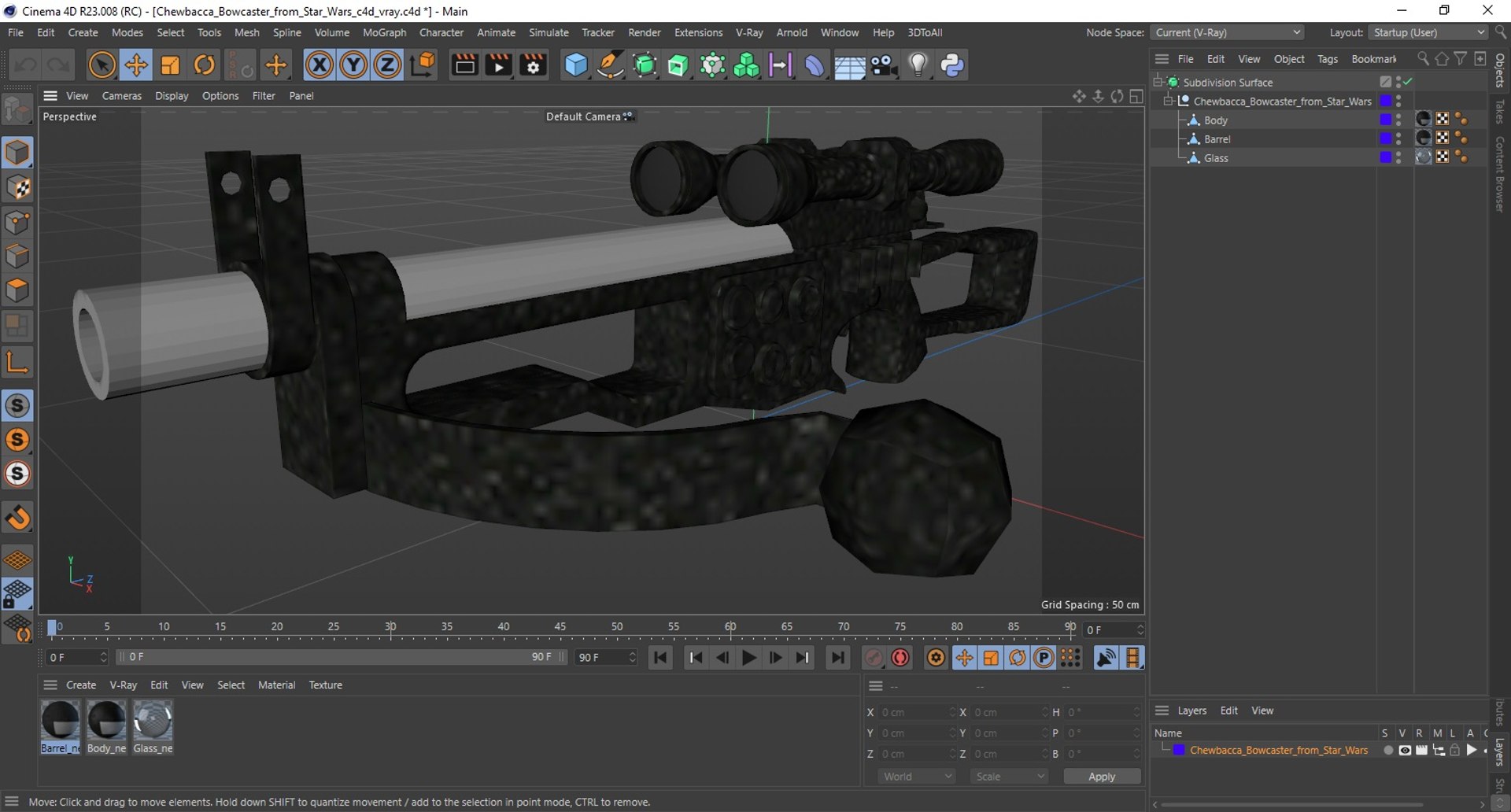Toggle Z axis lock
The width and height of the screenshot is (1511, 812).
tap(387, 65)
